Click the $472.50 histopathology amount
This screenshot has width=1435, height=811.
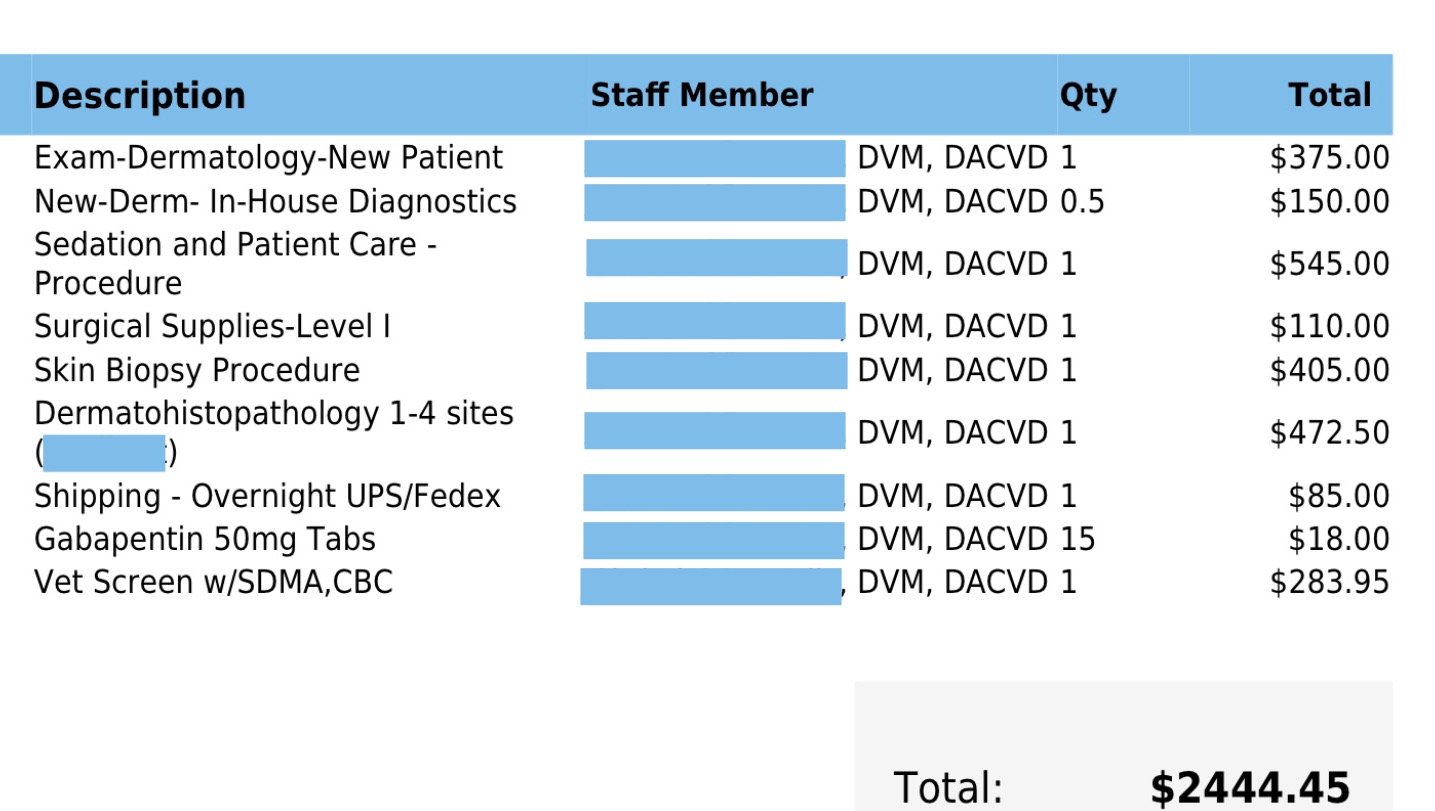(1329, 433)
